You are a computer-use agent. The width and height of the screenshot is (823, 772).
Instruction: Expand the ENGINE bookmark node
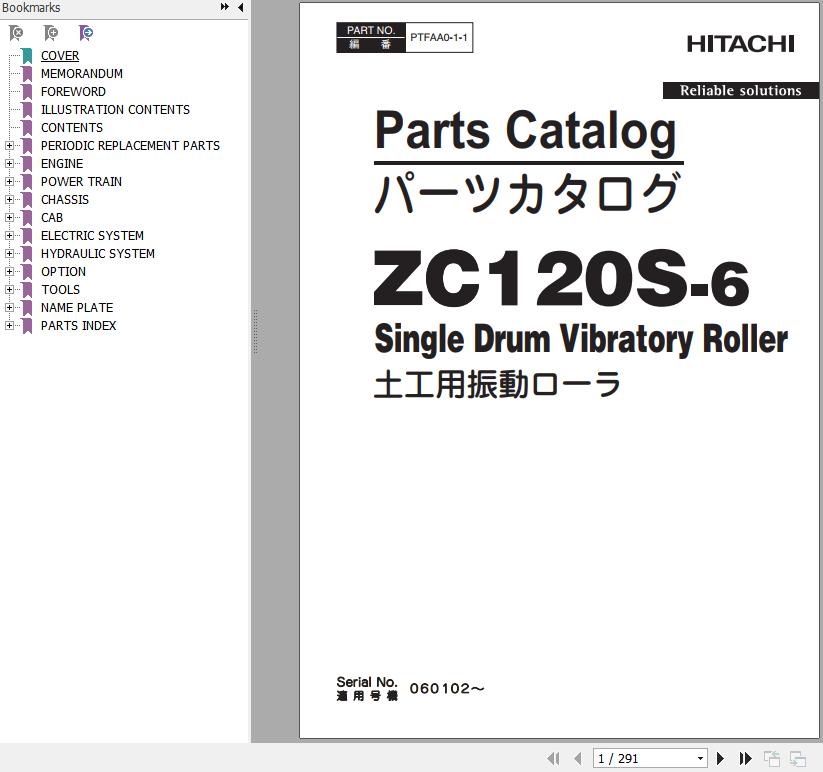pos(9,164)
